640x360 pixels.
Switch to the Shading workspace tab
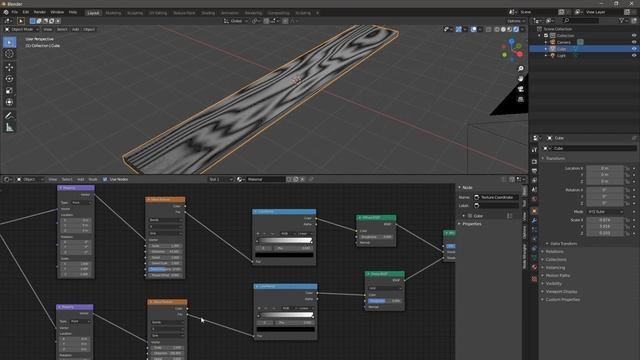(x=208, y=13)
